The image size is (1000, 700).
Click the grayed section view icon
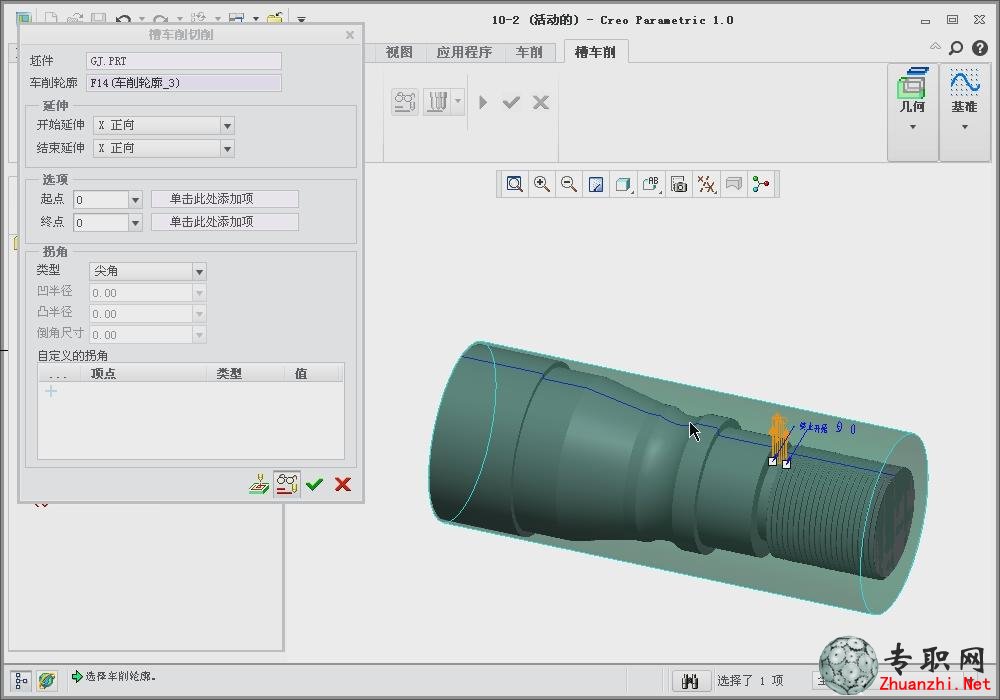(x=734, y=184)
